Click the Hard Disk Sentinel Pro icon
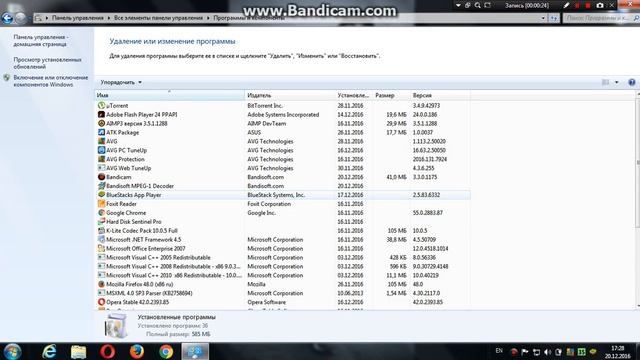Image resolution: width=640 pixels, height=360 pixels. (x=101, y=222)
